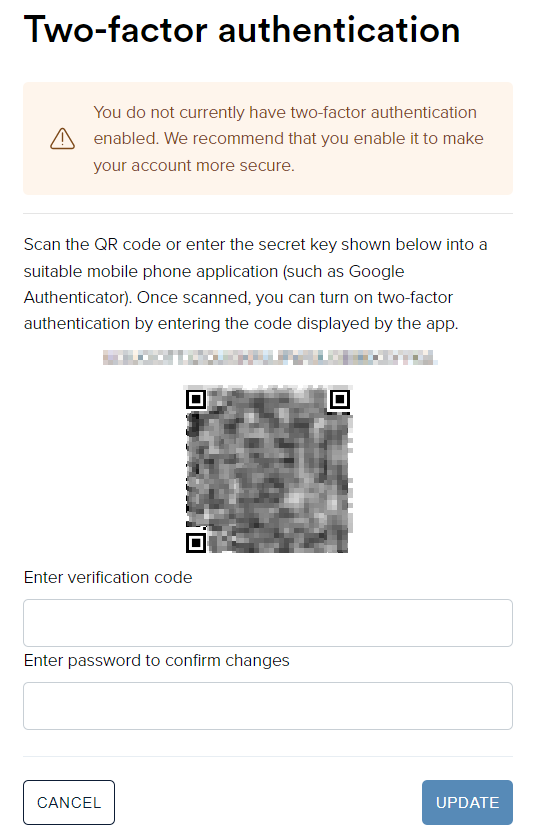Click the 'Enter verification code' label

(108, 577)
